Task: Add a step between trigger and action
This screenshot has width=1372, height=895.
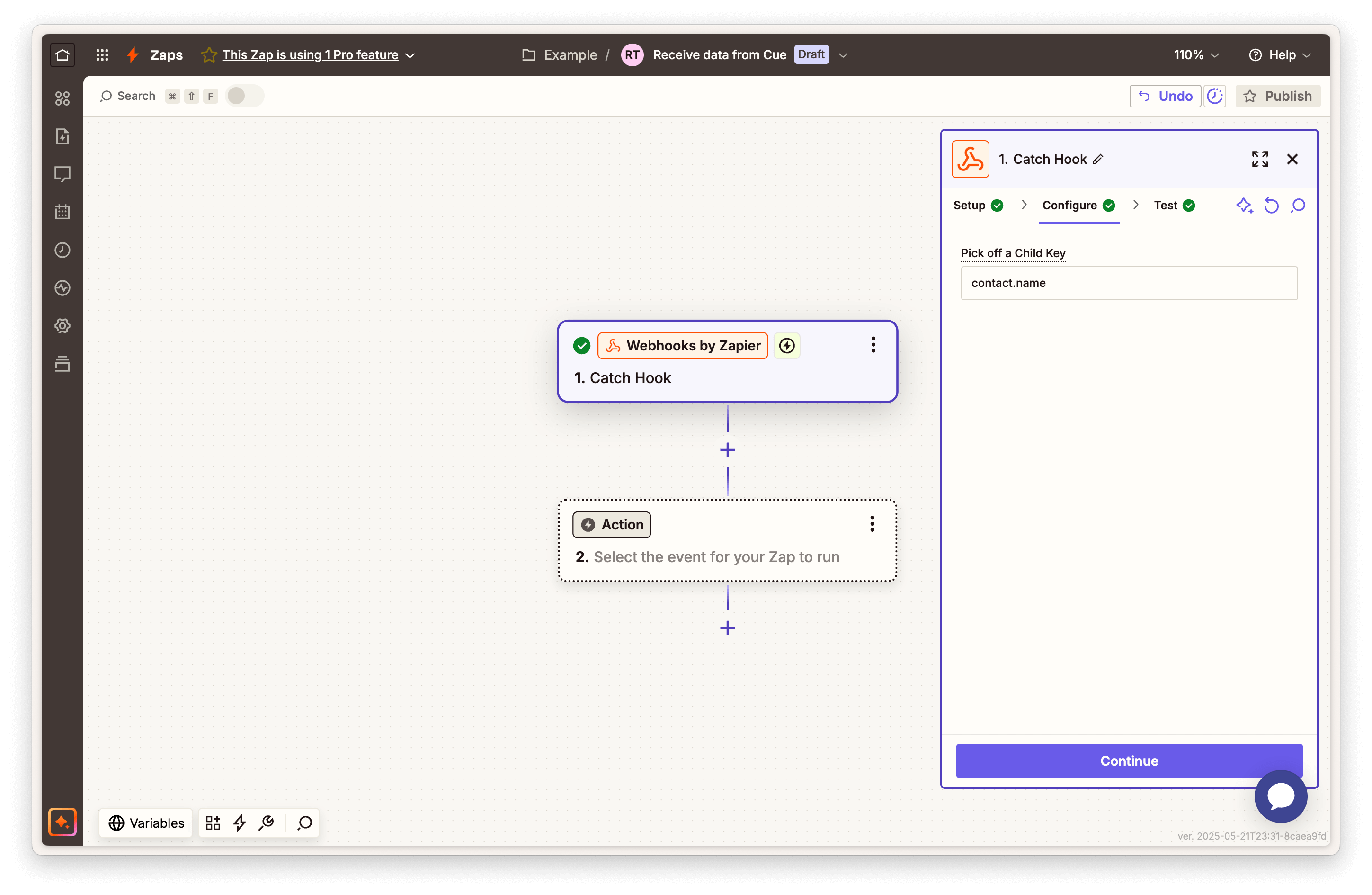Action: [x=727, y=450]
